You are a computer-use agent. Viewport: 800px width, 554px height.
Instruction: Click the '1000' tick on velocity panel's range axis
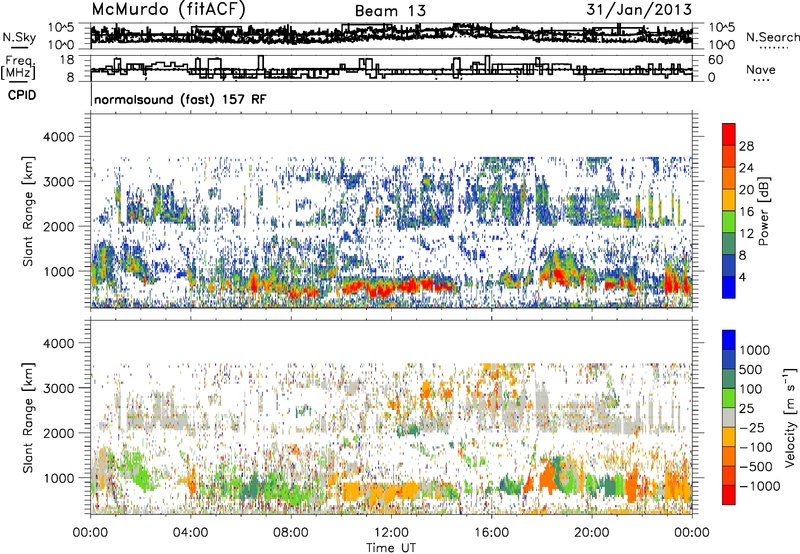(58, 478)
